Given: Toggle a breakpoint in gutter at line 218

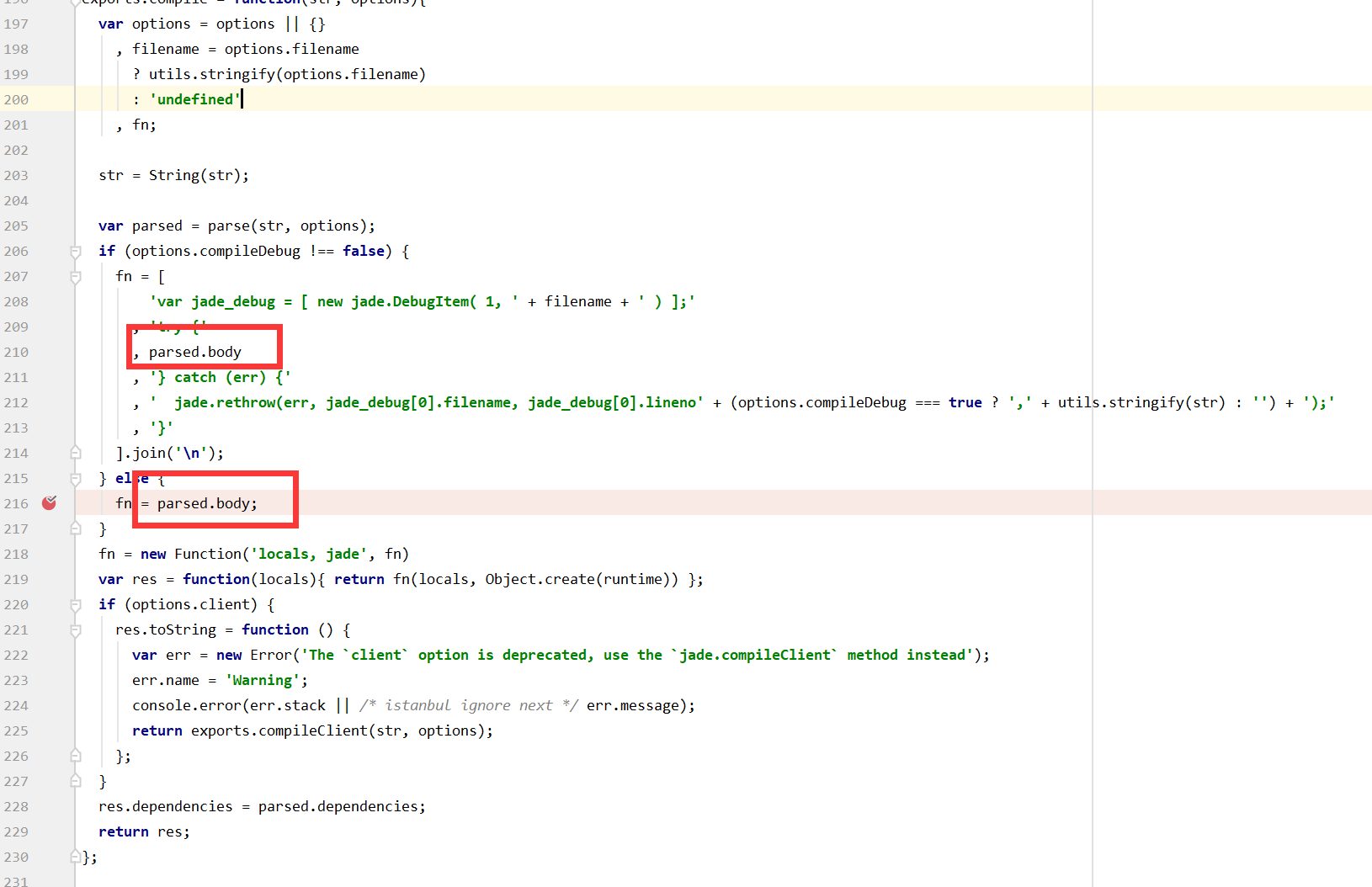Looking at the screenshot, I should point(50,554).
